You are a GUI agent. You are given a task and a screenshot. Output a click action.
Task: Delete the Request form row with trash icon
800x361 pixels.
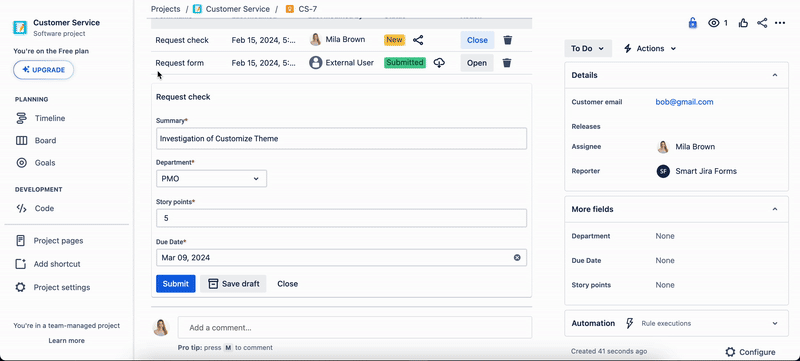click(507, 63)
